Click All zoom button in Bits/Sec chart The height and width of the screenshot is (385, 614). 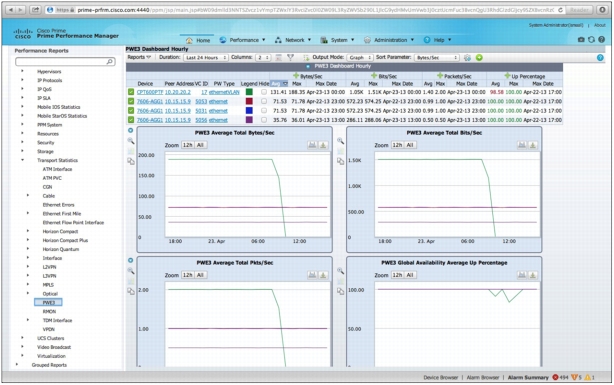(x=410, y=145)
